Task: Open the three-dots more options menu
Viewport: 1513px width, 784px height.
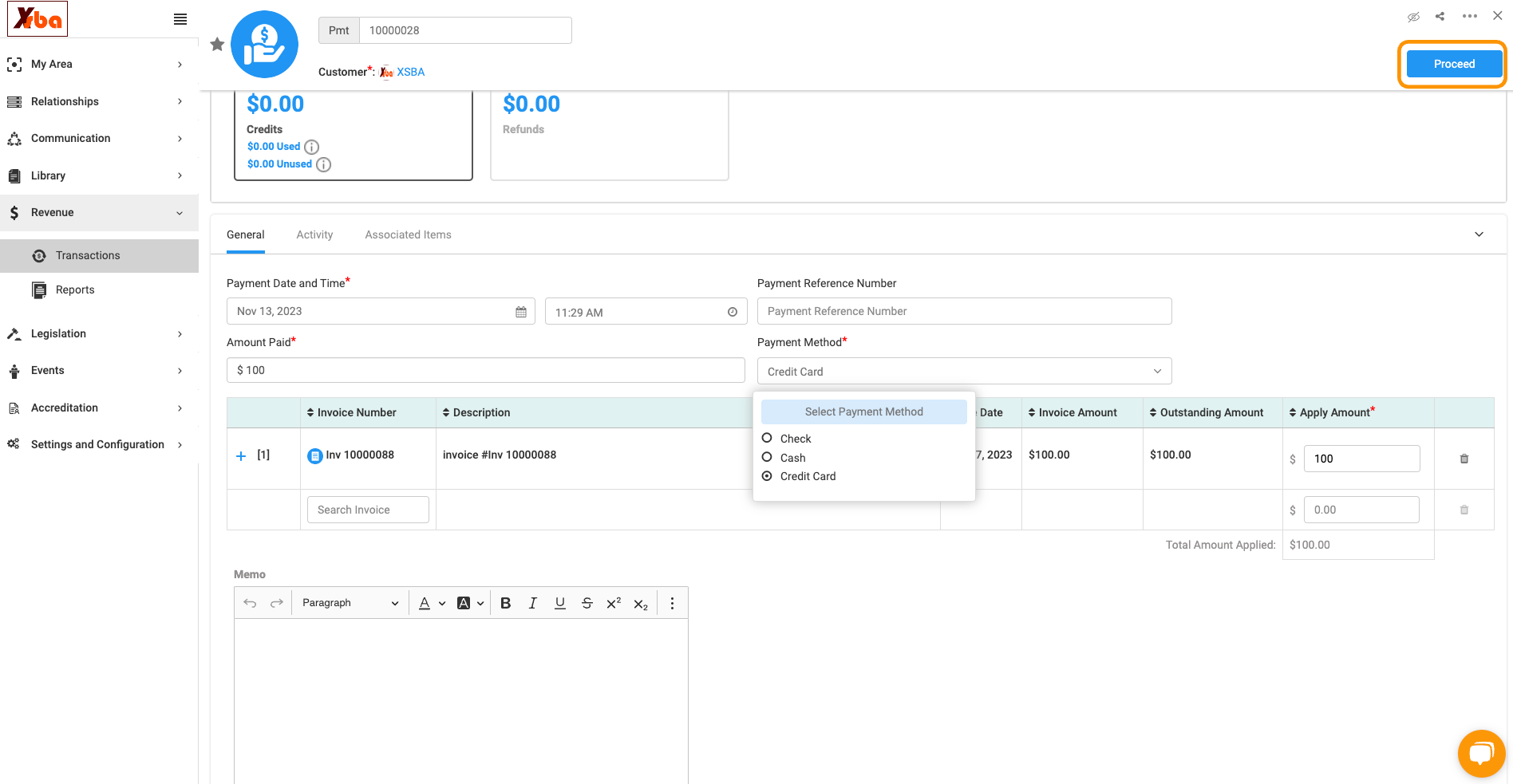Action: coord(1469,16)
